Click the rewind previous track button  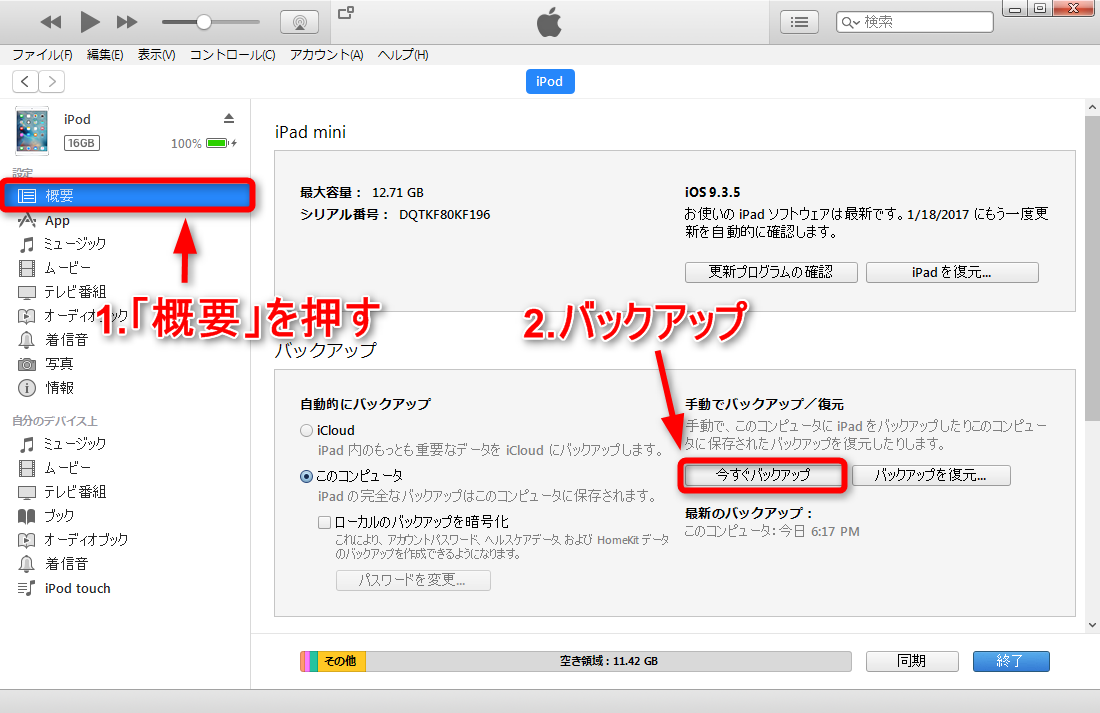coord(51,22)
